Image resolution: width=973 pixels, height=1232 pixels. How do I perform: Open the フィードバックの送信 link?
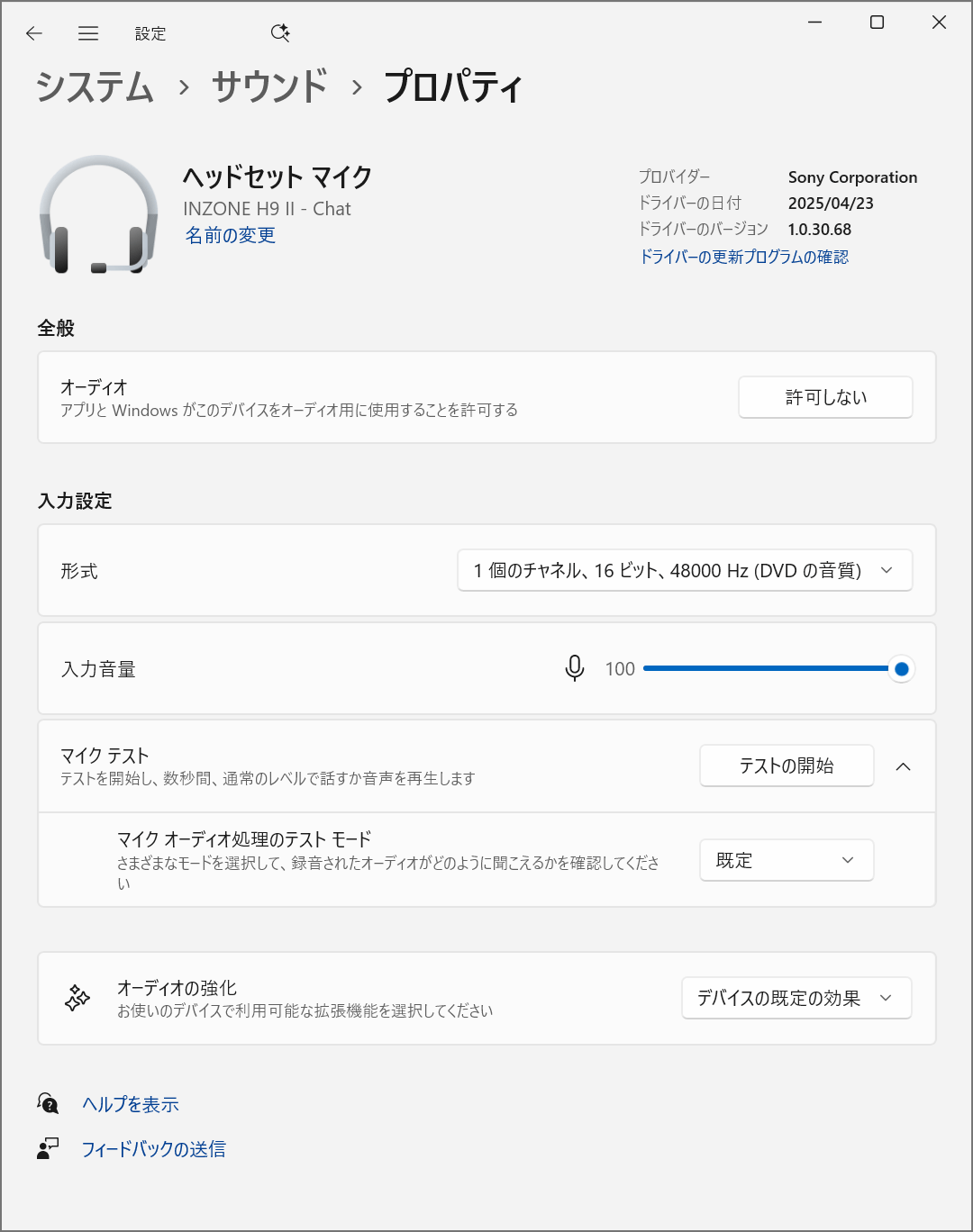(x=153, y=1149)
